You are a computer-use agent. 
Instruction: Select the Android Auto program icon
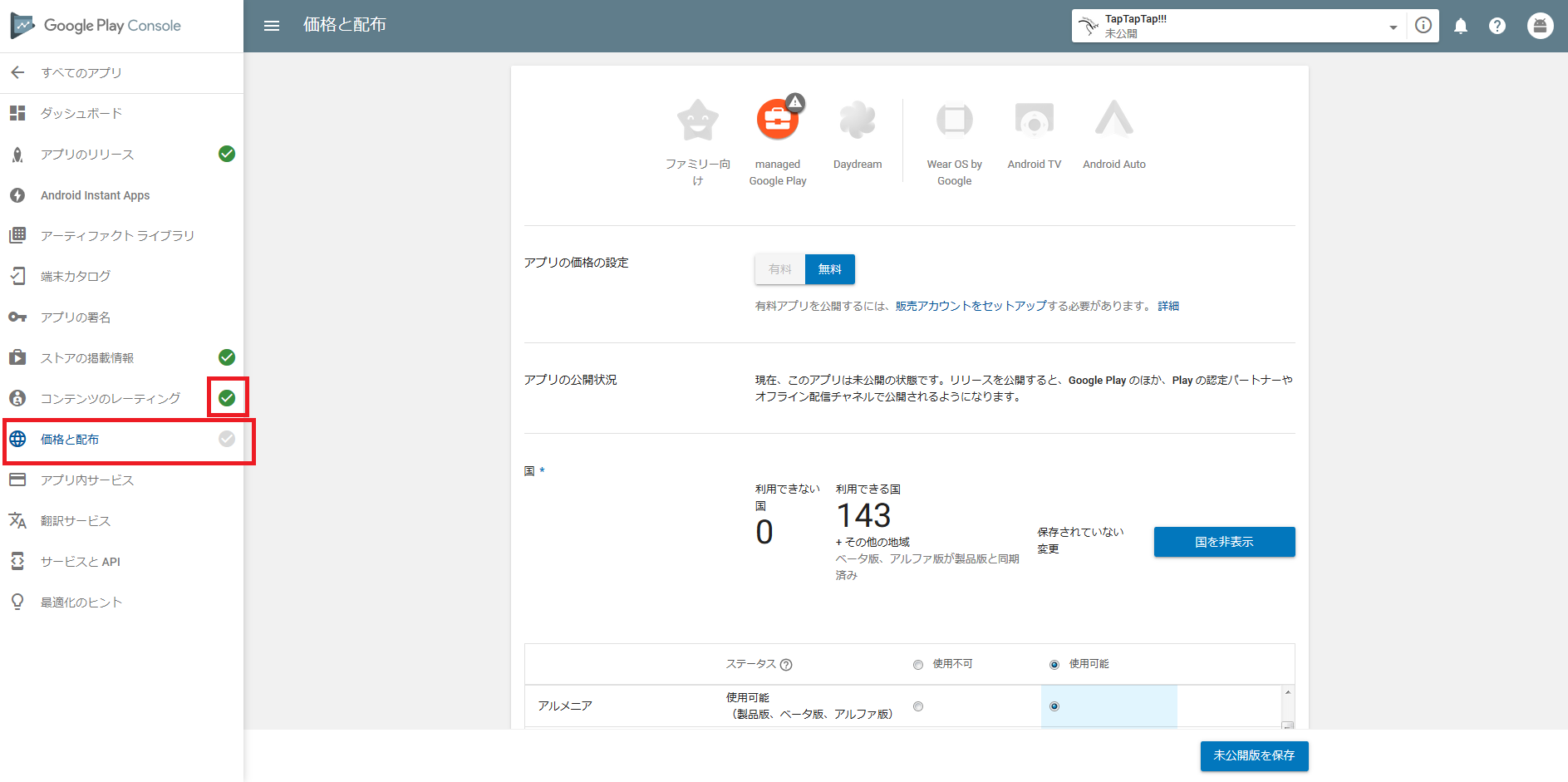click(x=1114, y=119)
